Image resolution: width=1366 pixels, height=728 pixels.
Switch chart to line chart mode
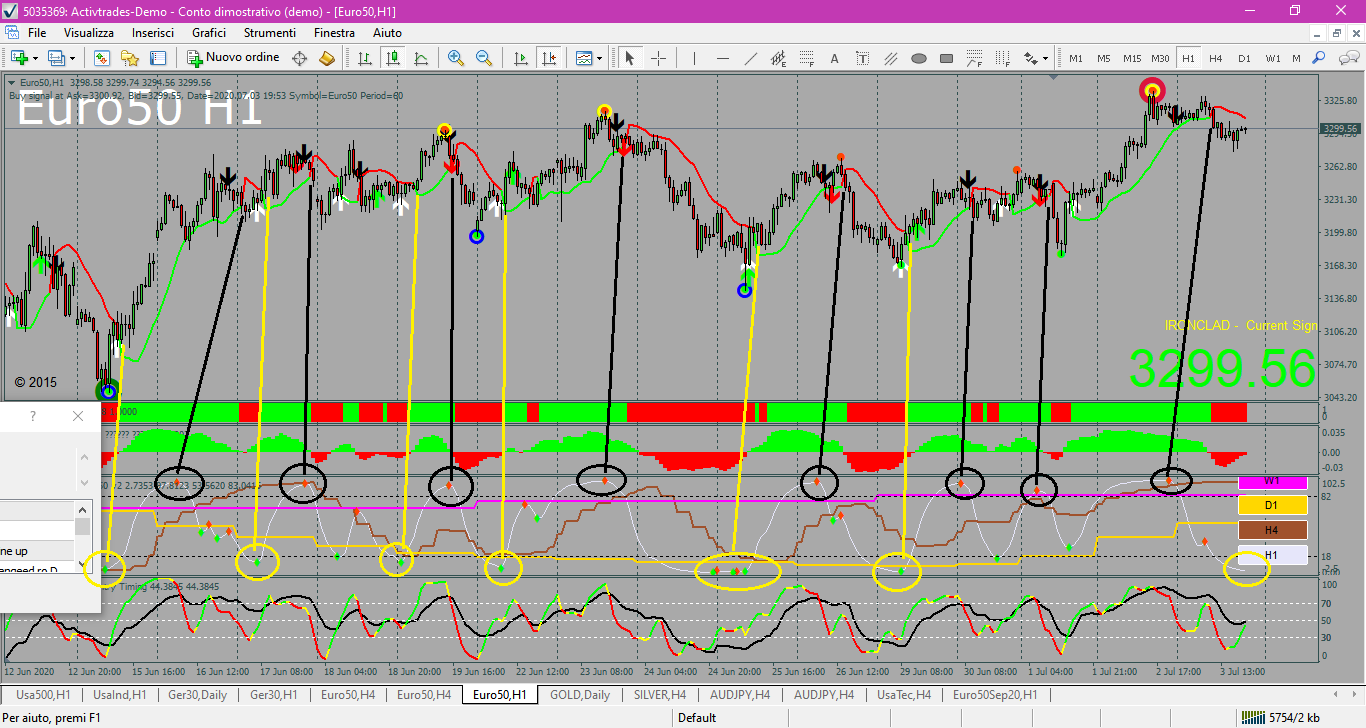(x=421, y=58)
